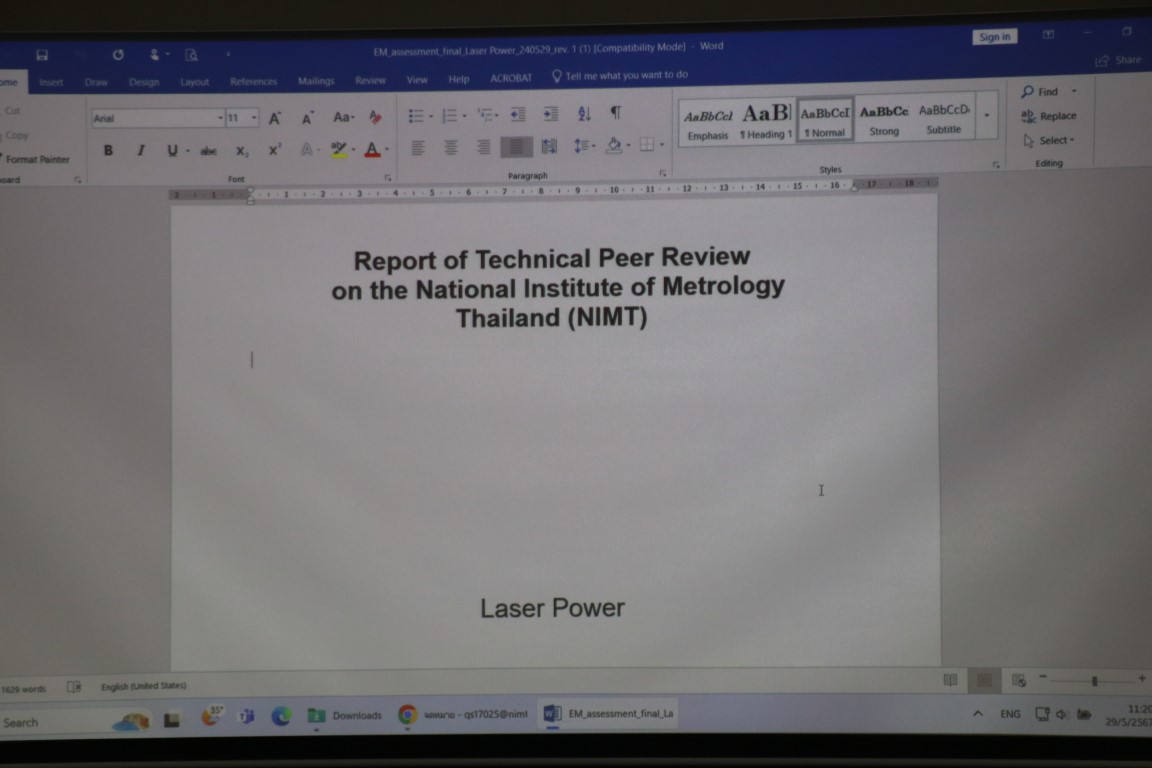The image size is (1152, 768).
Task: Click the Sign in button
Action: (x=994, y=37)
